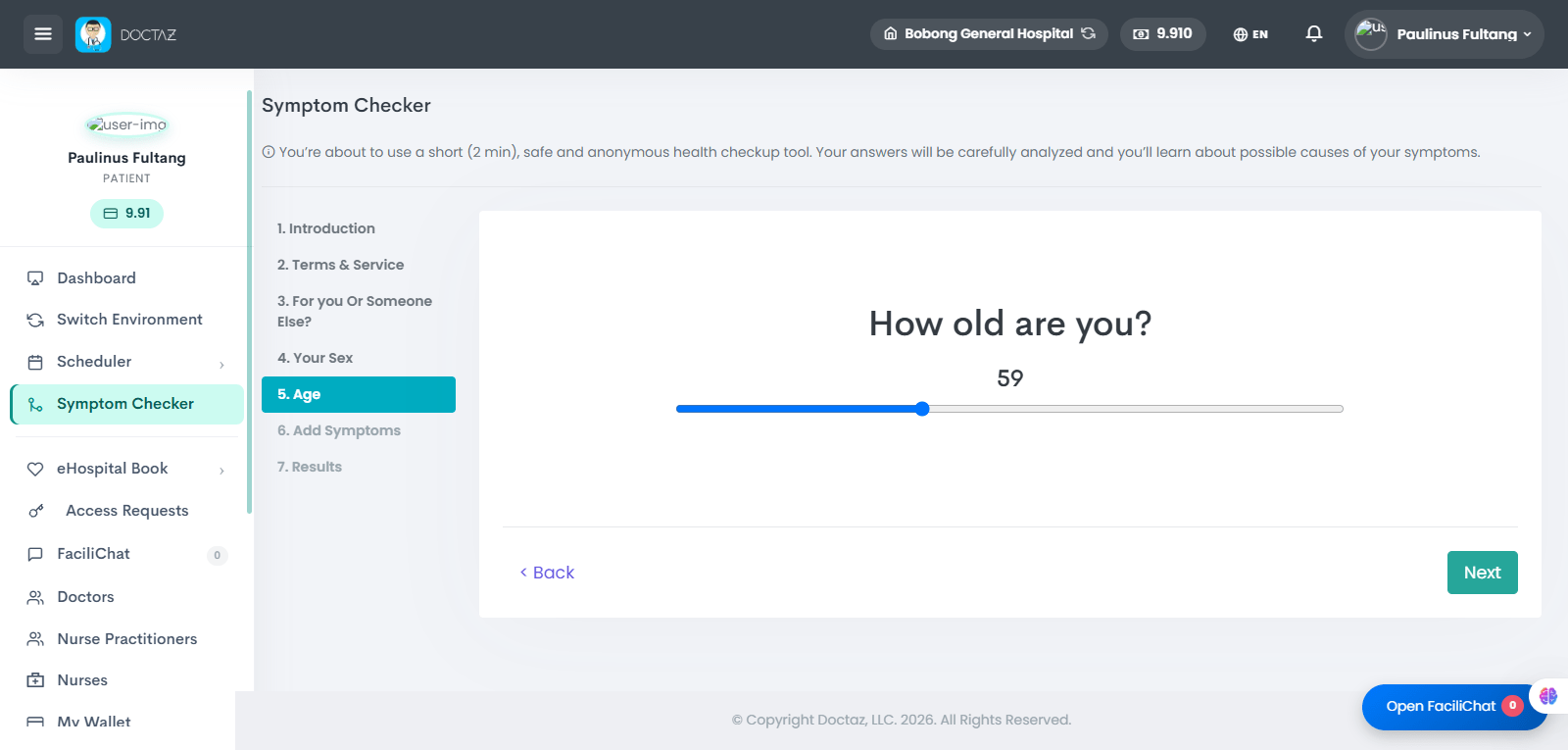Expand the eHospital Book submenu chevron

pyautogui.click(x=221, y=471)
